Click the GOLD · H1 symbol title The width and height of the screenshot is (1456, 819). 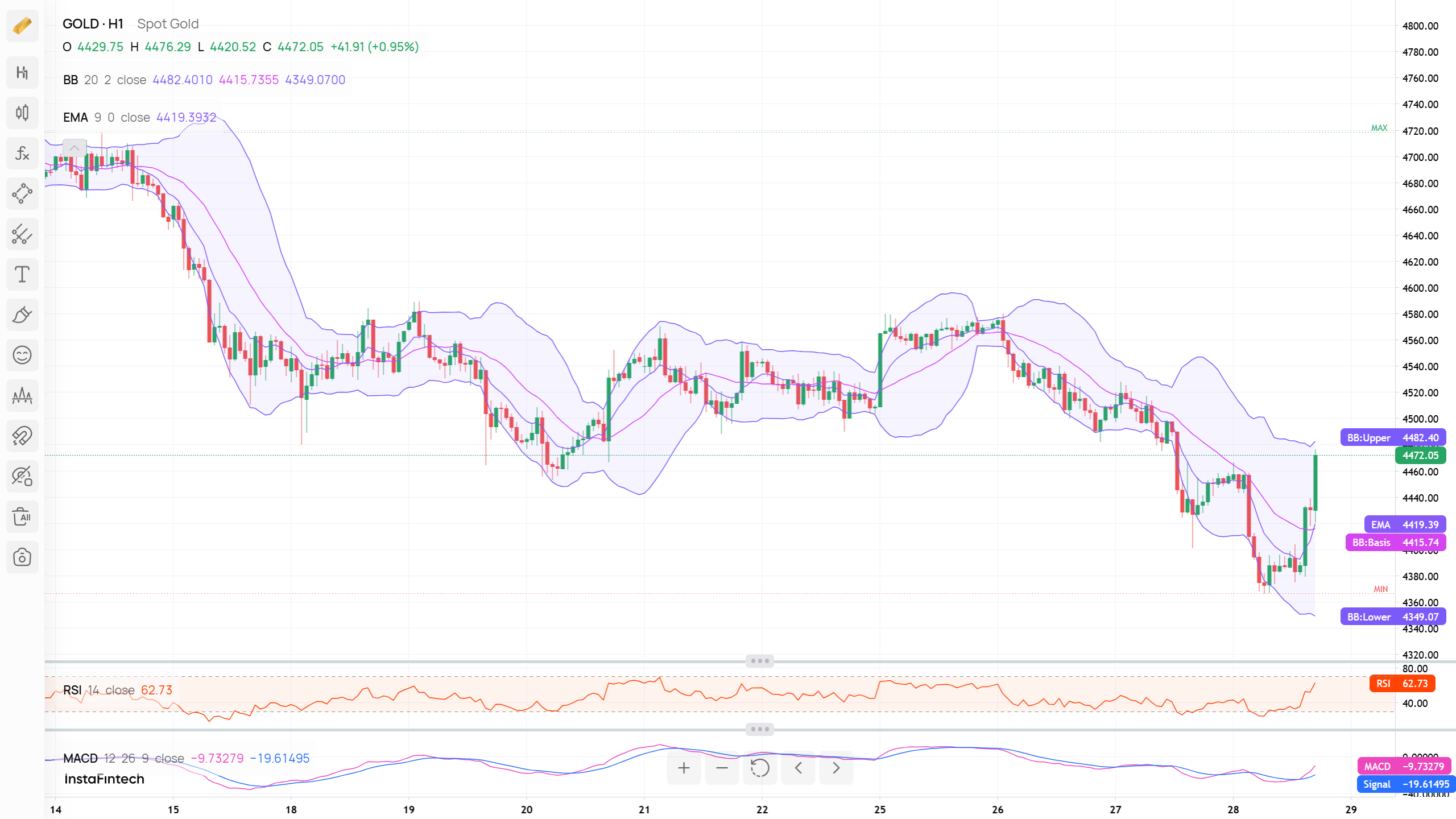coord(93,24)
